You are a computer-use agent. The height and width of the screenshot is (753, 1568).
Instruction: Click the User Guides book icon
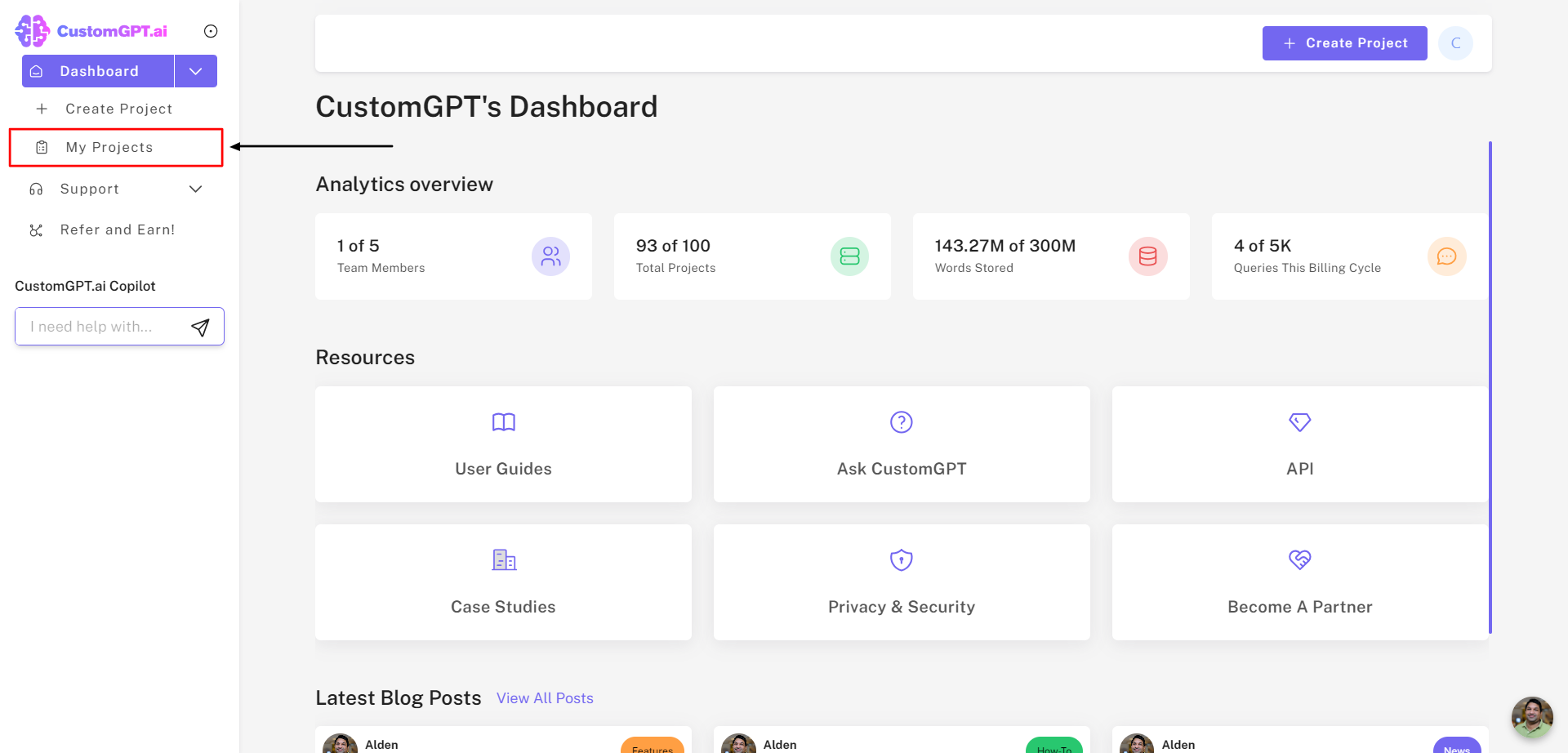pyautogui.click(x=504, y=422)
